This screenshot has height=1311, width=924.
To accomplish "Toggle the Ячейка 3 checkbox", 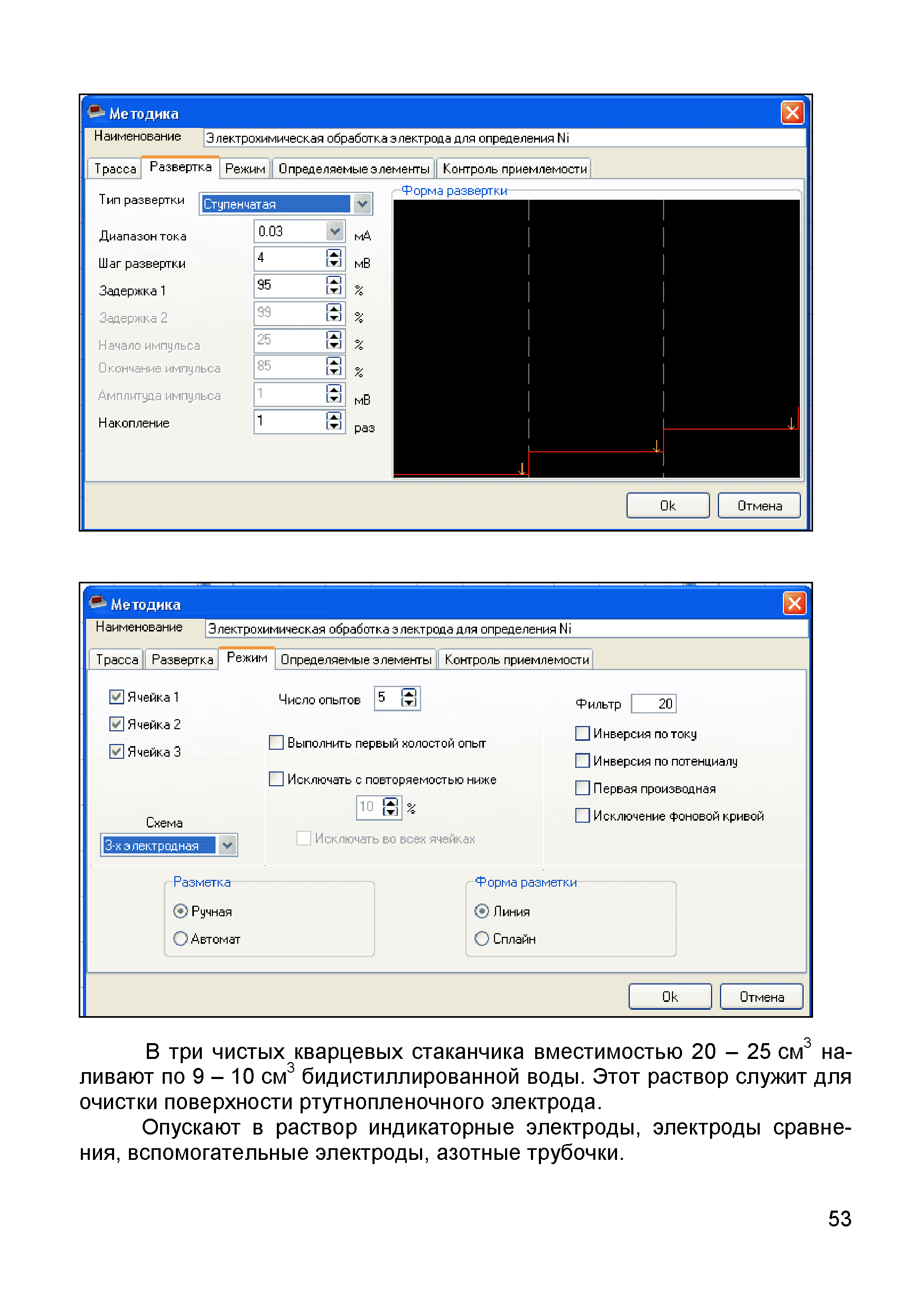I will pos(116,751).
